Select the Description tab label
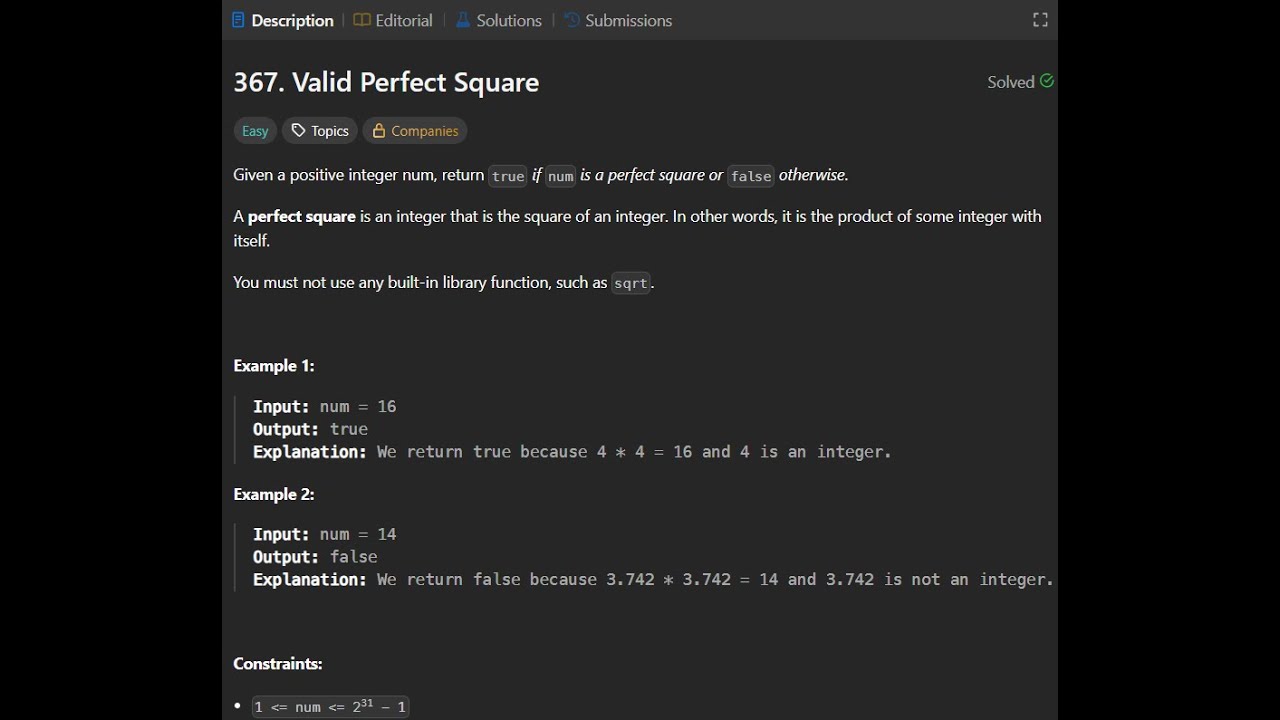 tap(292, 20)
